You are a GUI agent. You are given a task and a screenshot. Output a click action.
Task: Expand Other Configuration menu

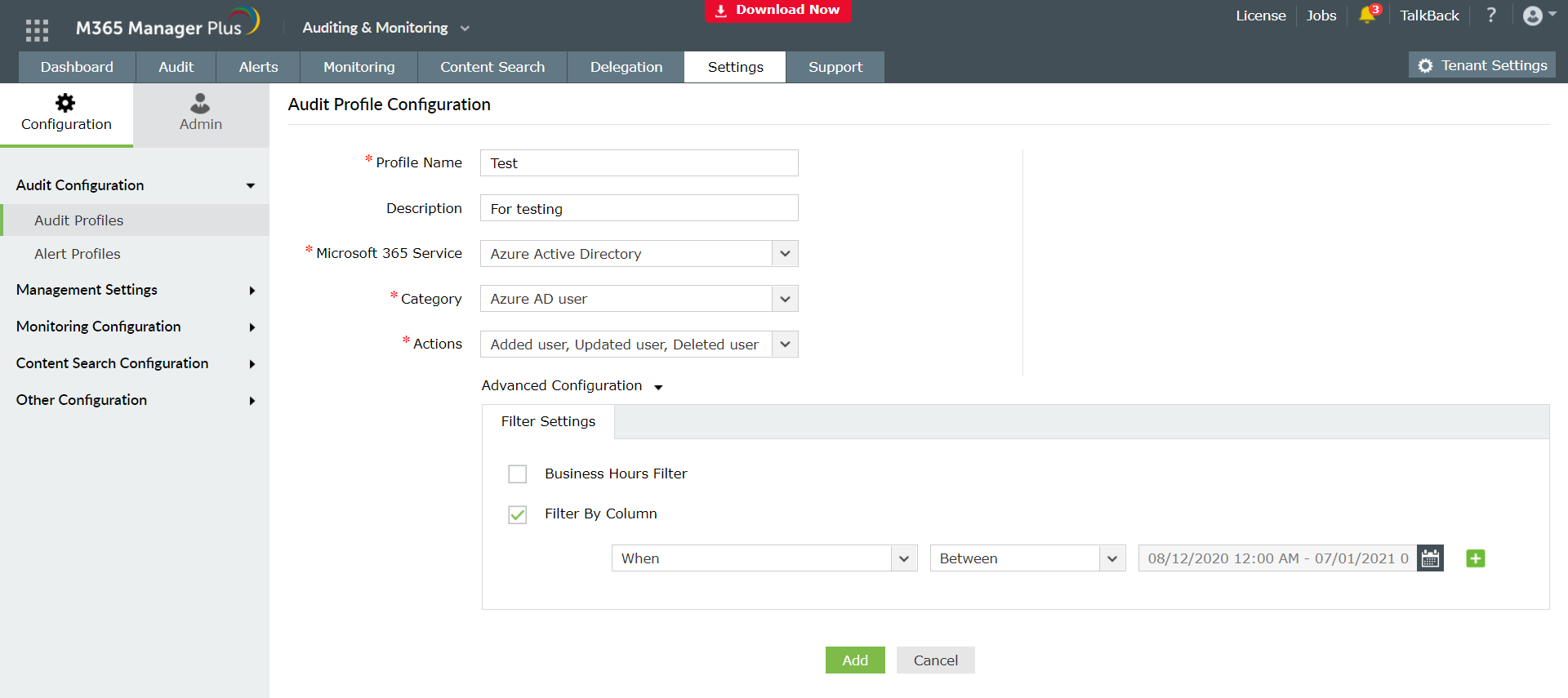tap(135, 400)
